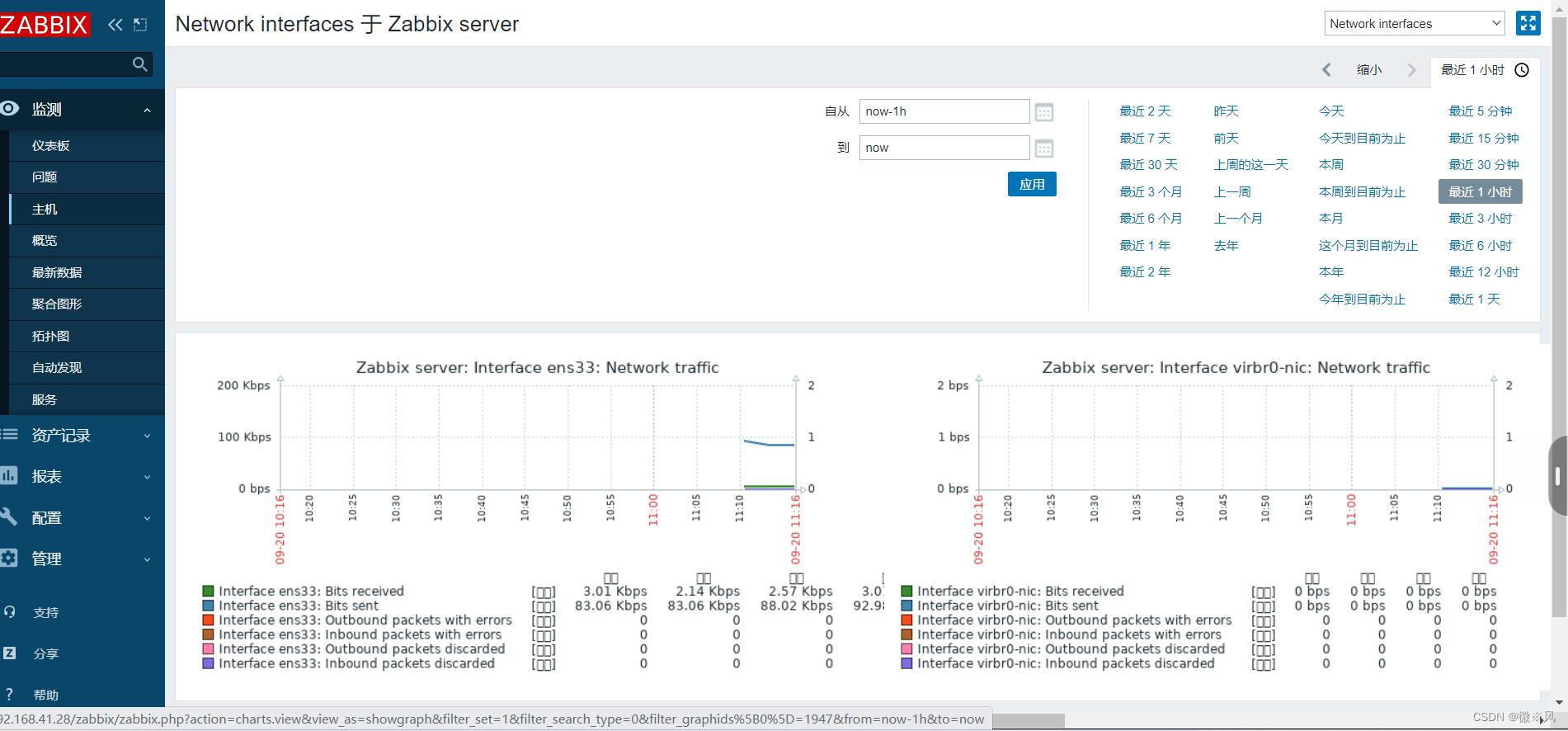
Task: Click the horizontal scrollbar thumb
Action: [1028, 720]
